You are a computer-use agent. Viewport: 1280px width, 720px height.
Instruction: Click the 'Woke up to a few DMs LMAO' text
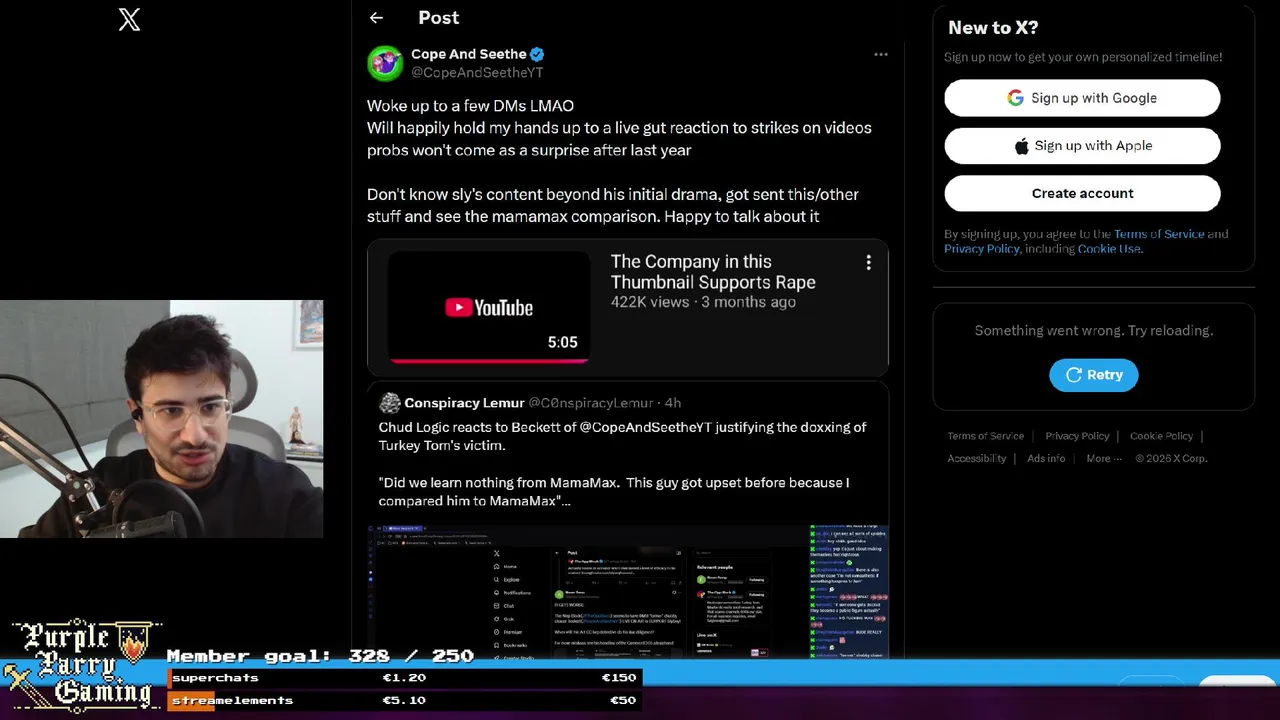point(470,106)
